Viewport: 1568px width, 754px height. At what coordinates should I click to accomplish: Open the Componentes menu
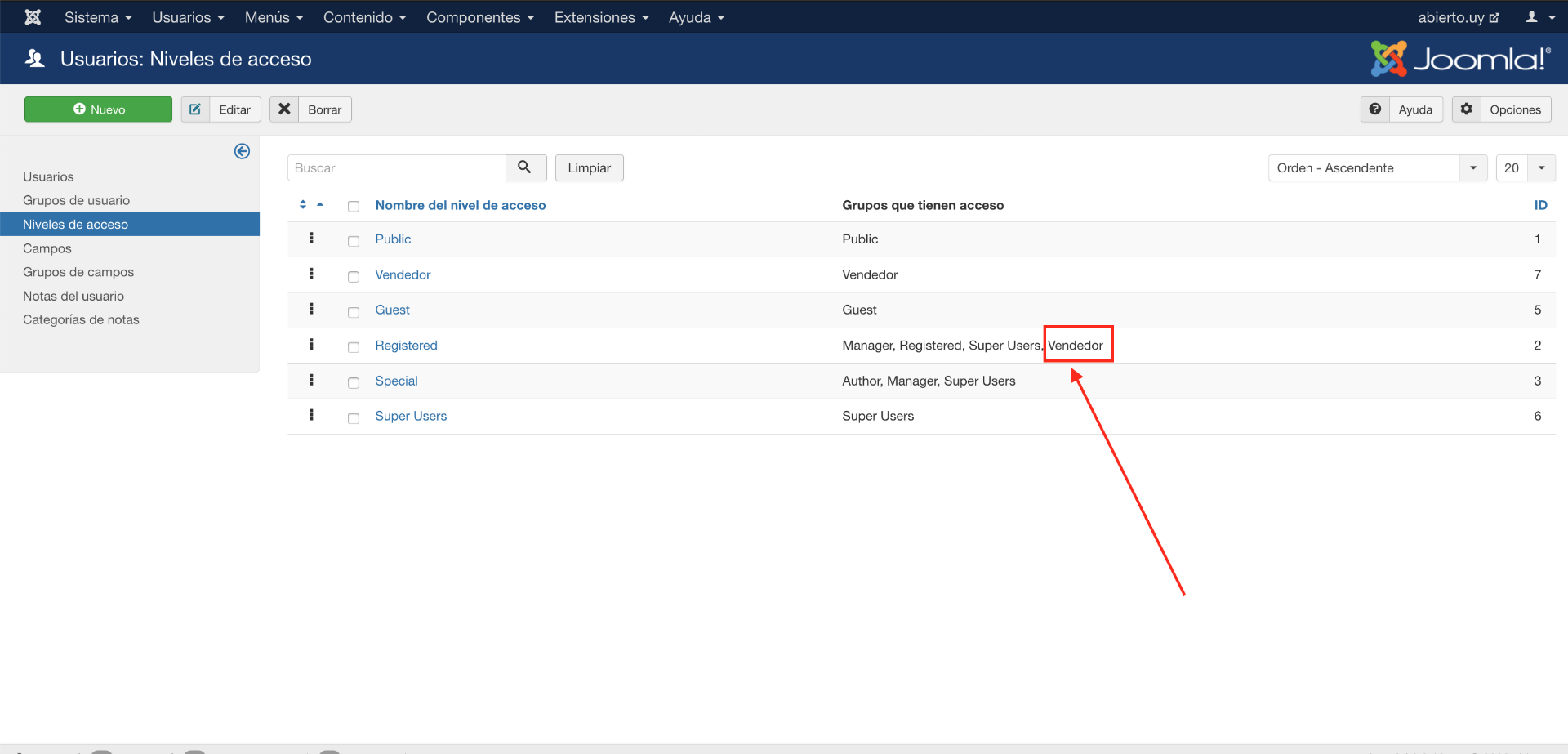point(479,17)
